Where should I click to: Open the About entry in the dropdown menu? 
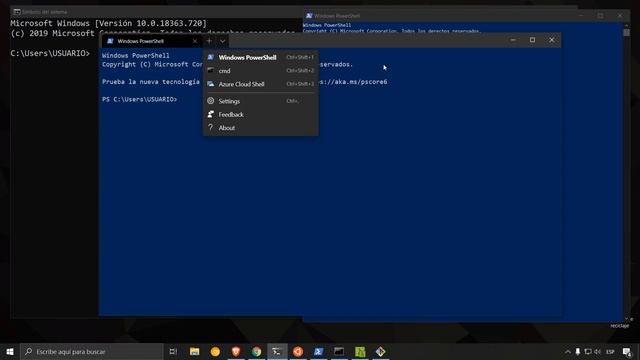(260, 128)
